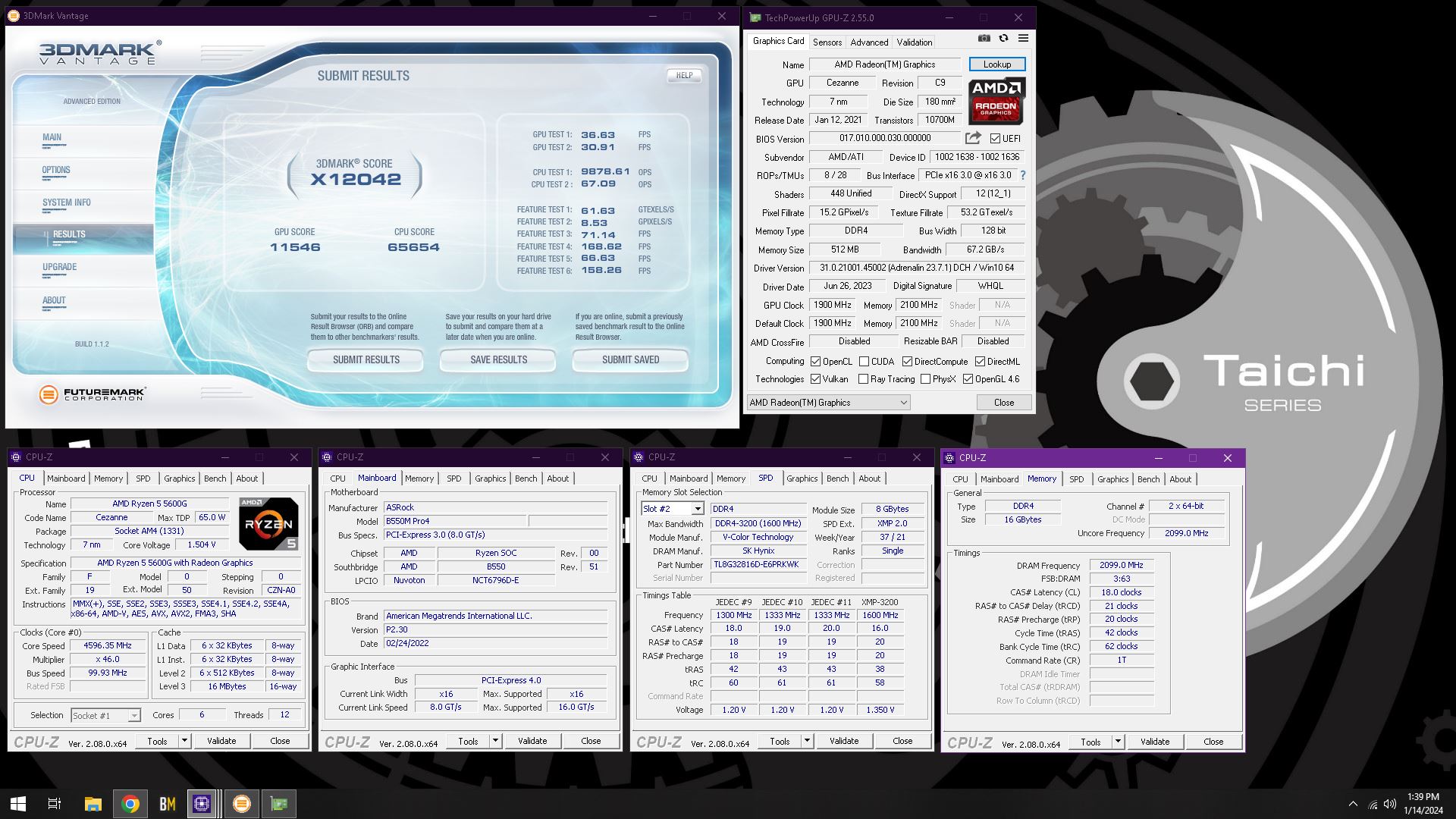Show hidden system tray icons
1456x819 pixels.
tap(1353, 804)
